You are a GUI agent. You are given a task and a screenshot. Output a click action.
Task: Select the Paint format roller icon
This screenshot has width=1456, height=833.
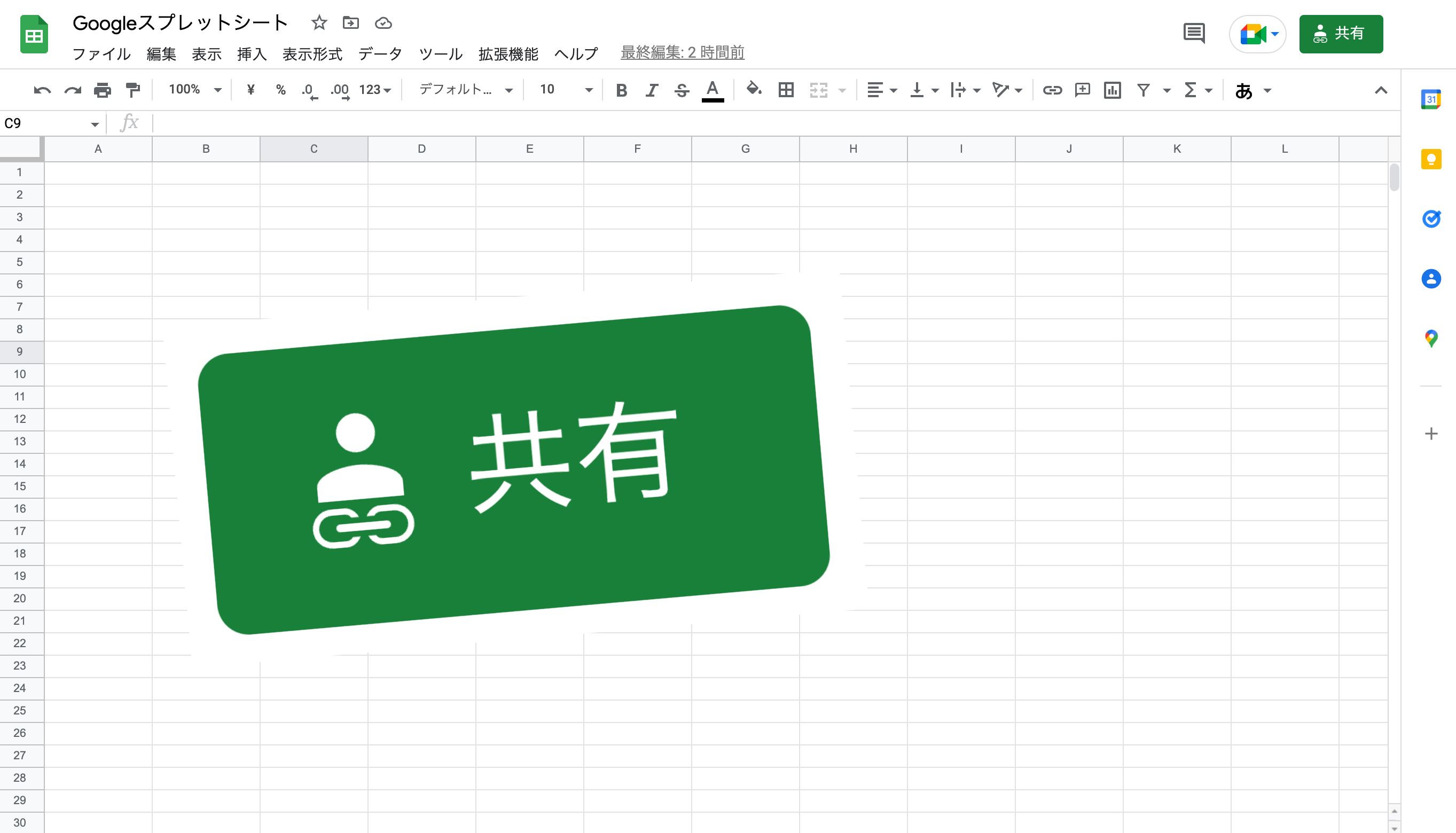click(x=132, y=90)
